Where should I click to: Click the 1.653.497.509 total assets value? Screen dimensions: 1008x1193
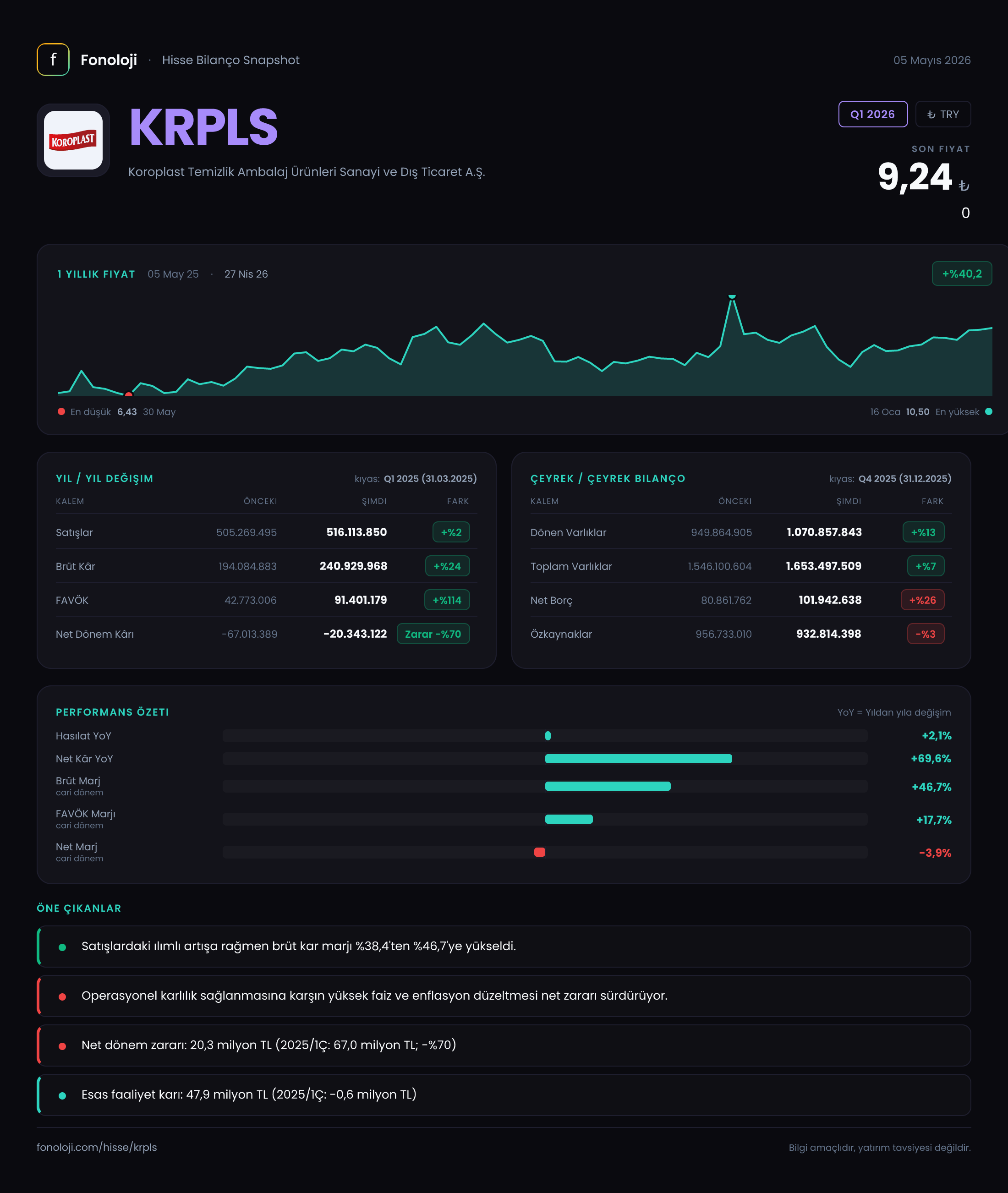pos(823,566)
